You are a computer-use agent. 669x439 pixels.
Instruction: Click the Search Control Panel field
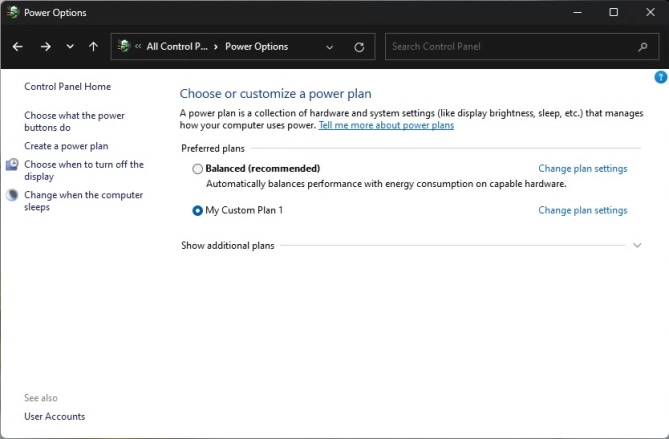[510, 47]
